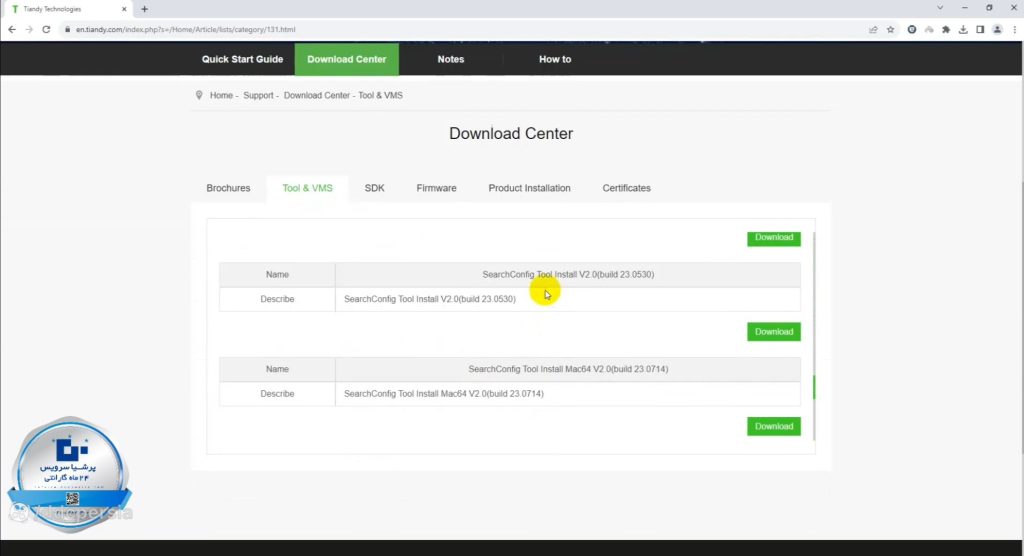Switch to the Brochures tab

coord(228,188)
